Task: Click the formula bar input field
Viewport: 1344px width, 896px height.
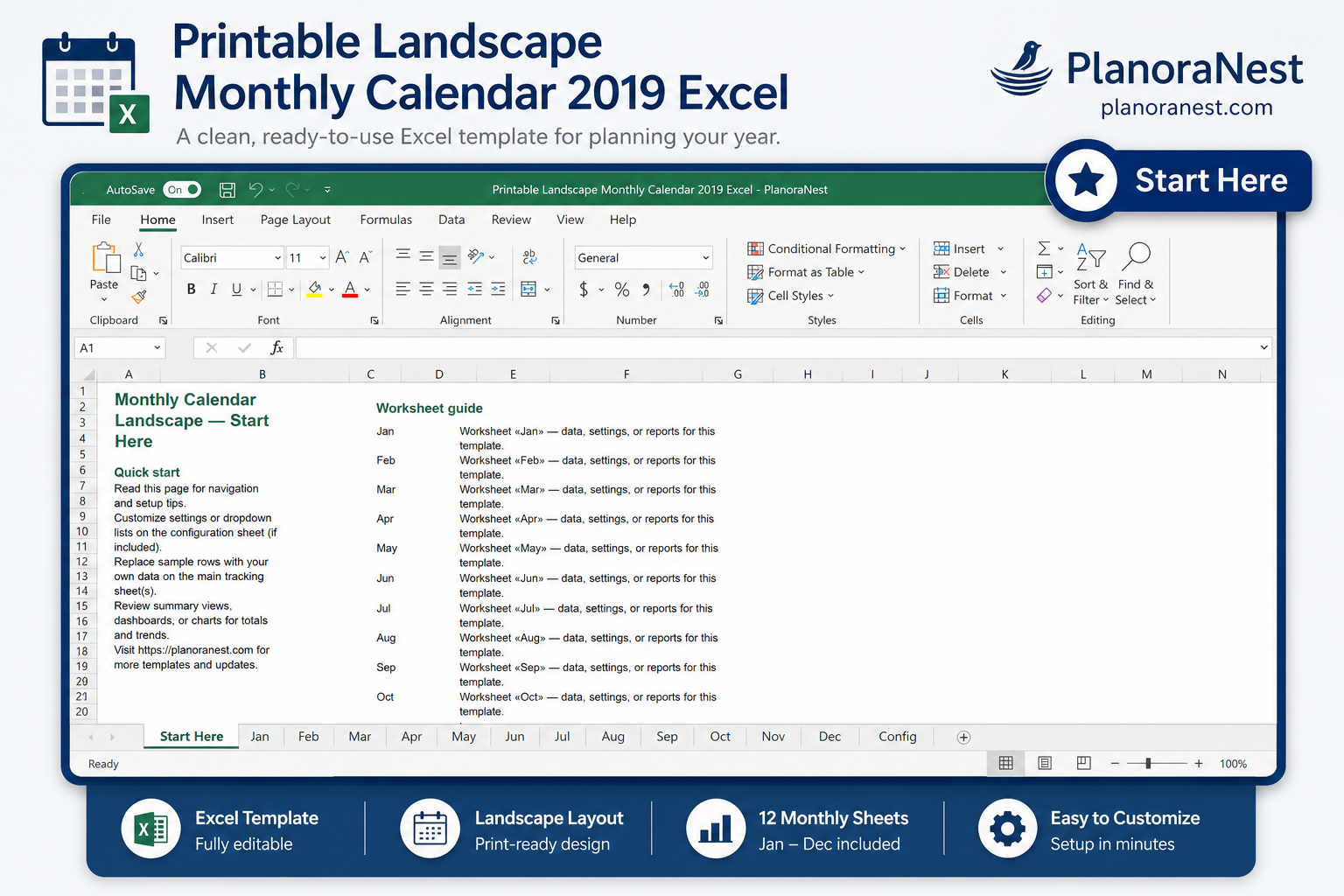Action: pos(776,348)
